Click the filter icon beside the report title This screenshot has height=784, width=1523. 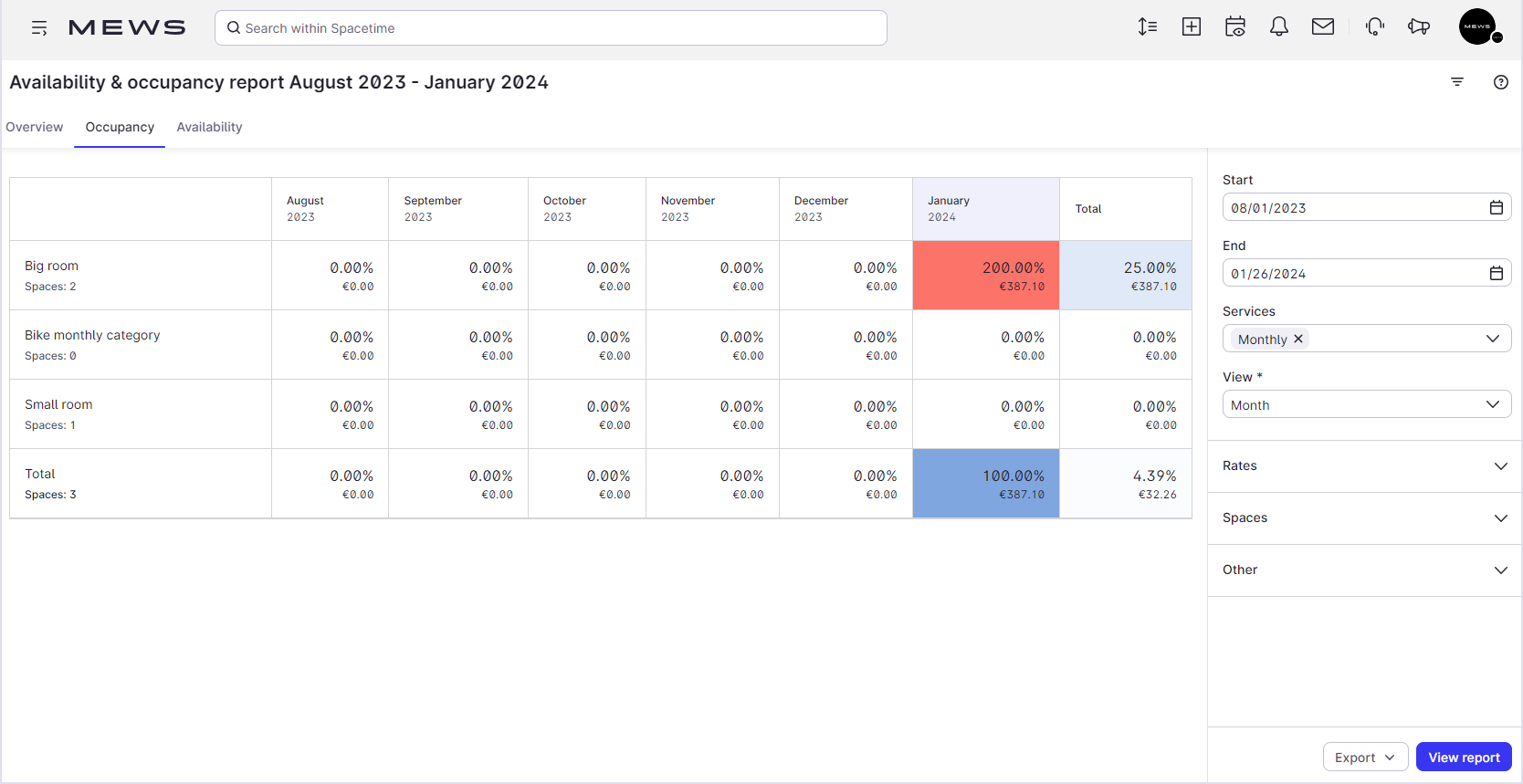[1457, 82]
